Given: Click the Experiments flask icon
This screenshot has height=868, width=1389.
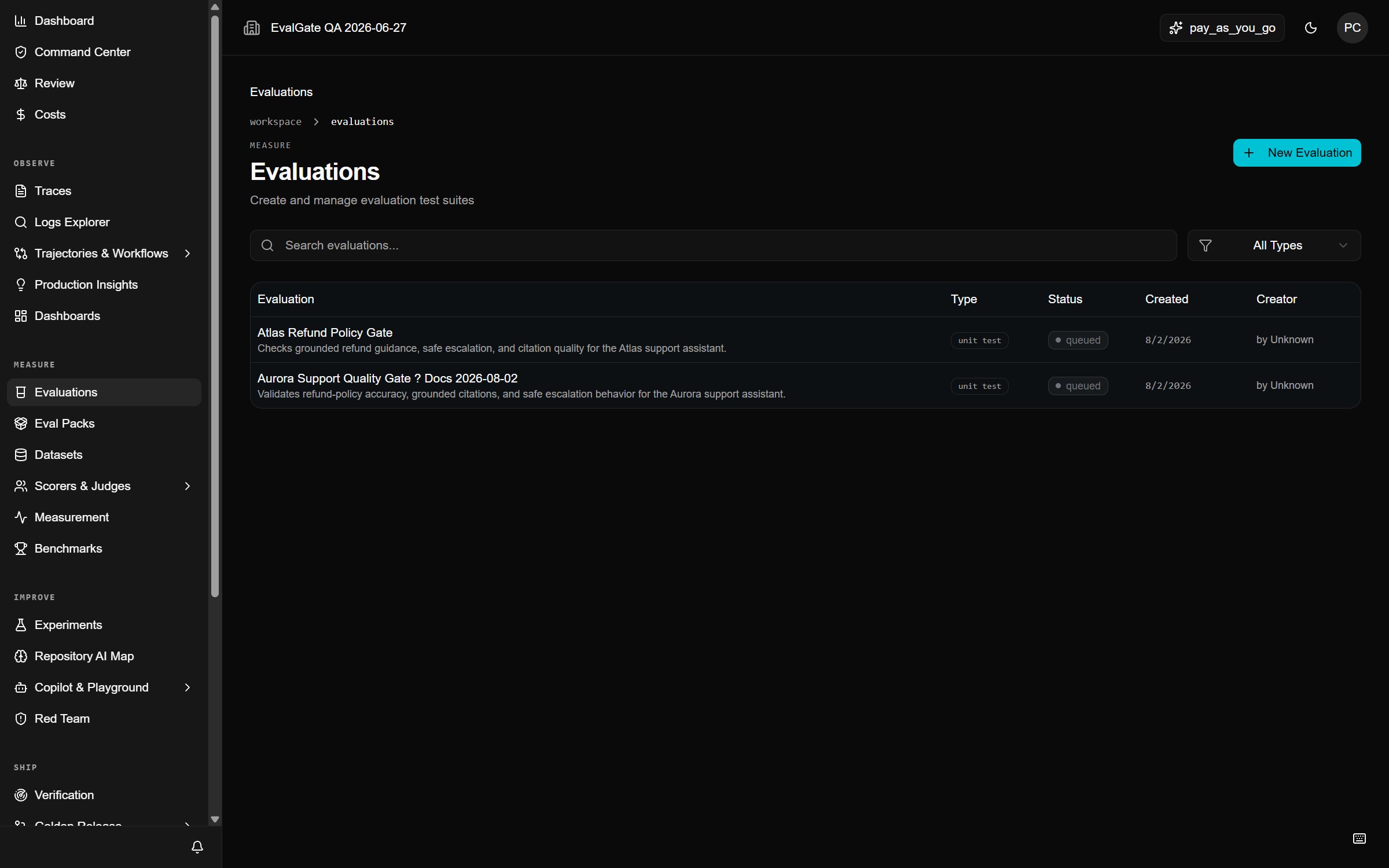Looking at the screenshot, I should click(x=21, y=625).
